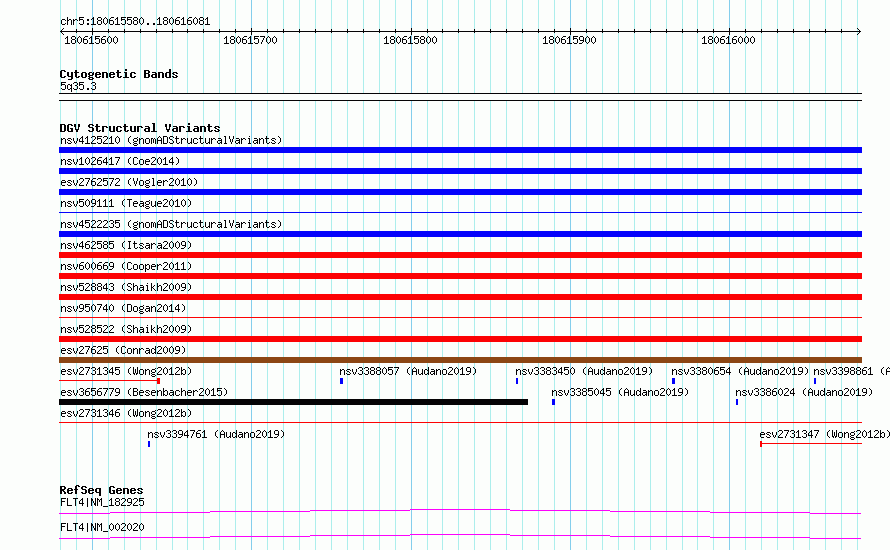Click ruler position 180616000
The height and width of the screenshot is (550, 890).
[728, 40]
